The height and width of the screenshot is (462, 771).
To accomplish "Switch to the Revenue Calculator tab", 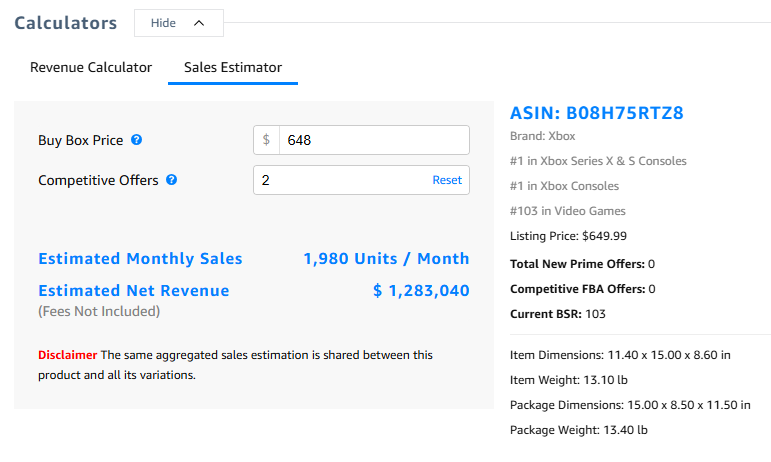I will (91, 67).
